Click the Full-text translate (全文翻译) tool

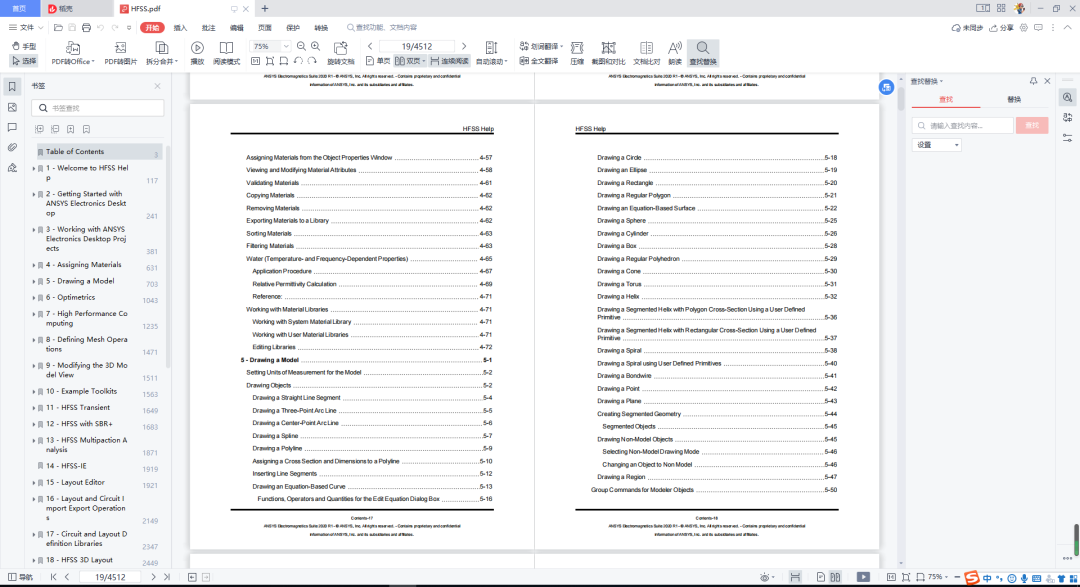coord(539,61)
